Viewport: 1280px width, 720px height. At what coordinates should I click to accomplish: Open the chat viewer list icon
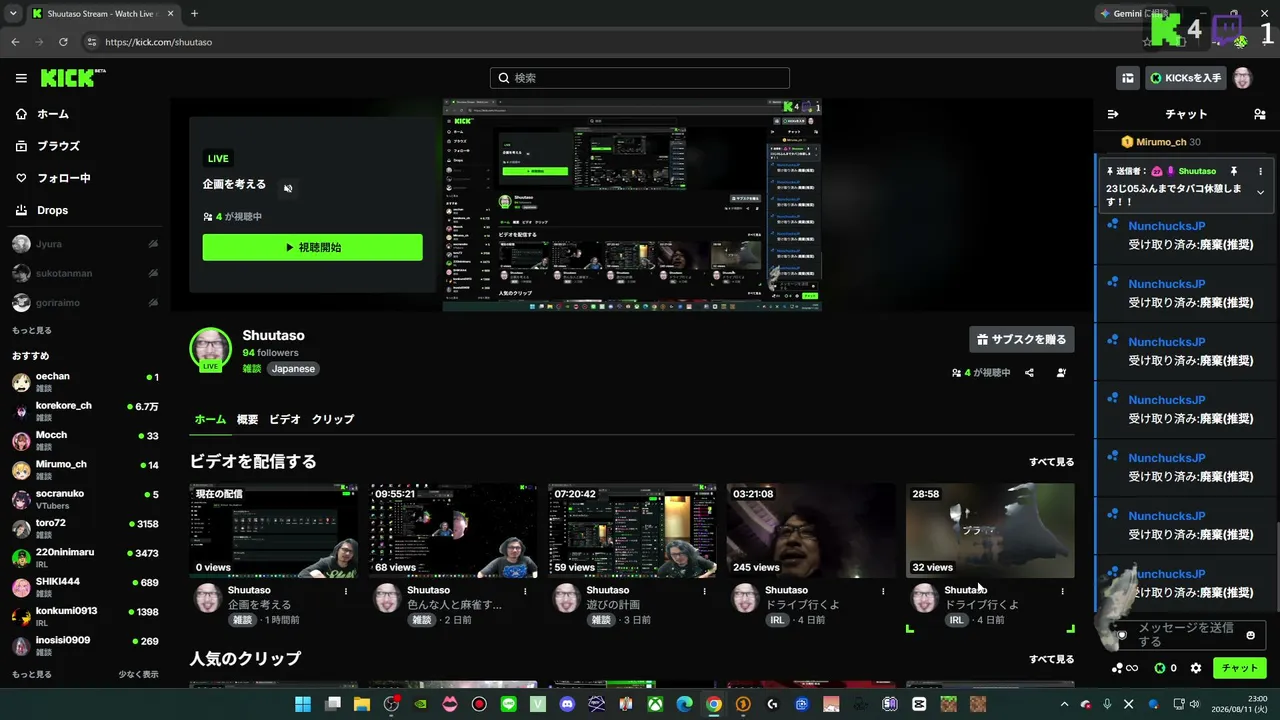[x=1259, y=114]
